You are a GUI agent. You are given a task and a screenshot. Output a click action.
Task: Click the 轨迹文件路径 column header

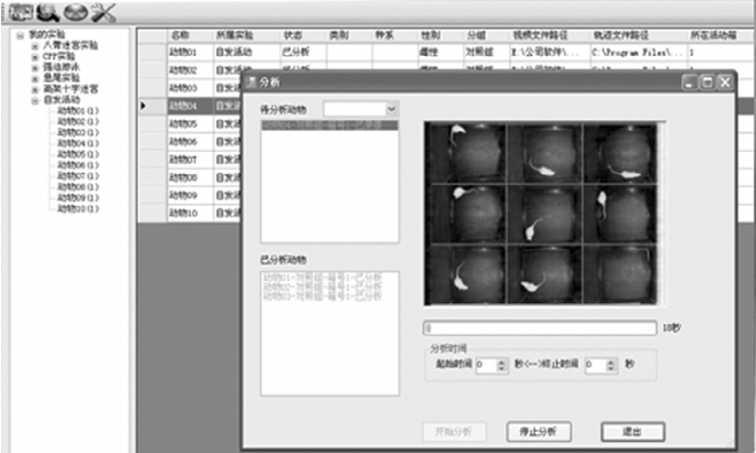[638, 36]
